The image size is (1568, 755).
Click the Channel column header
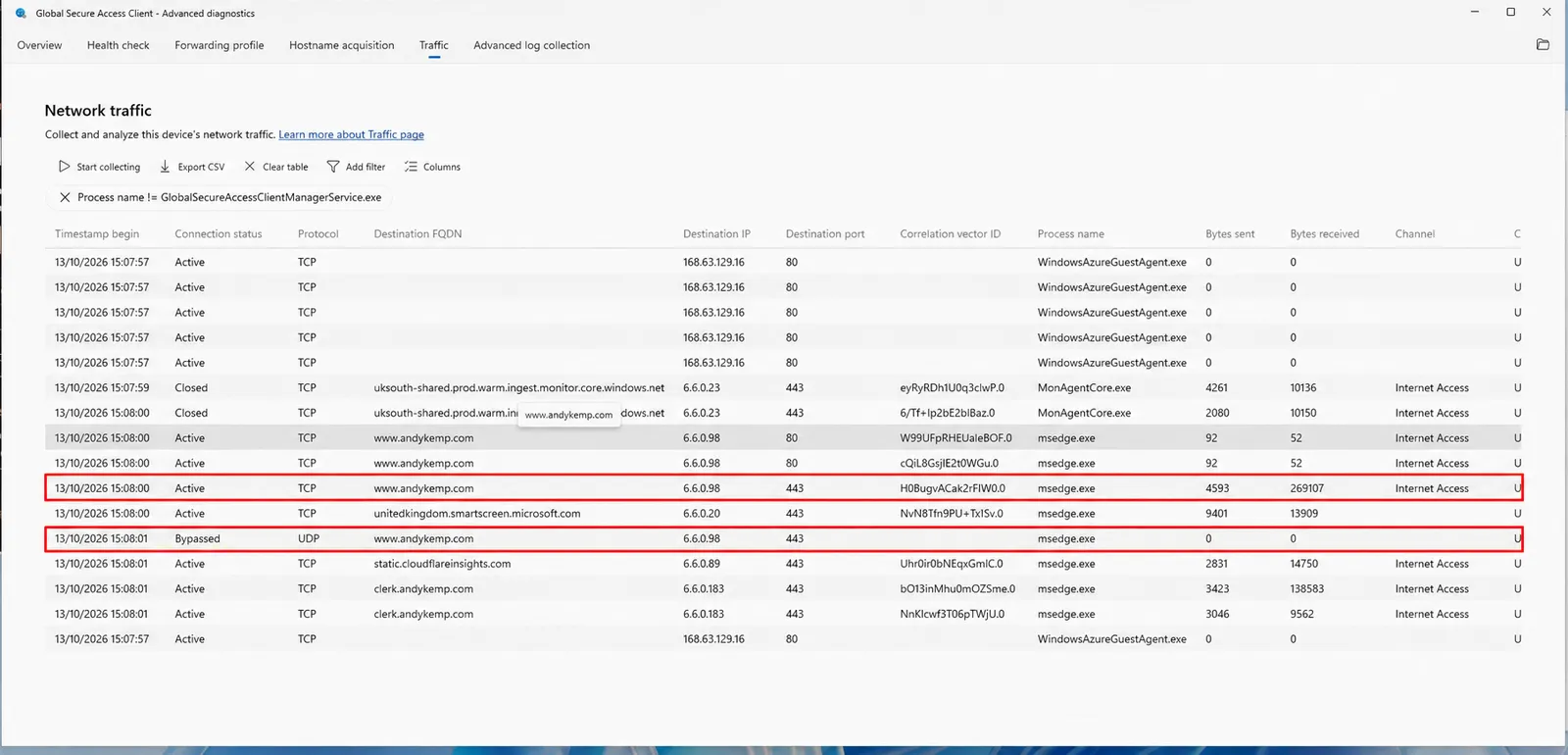[x=1415, y=234]
